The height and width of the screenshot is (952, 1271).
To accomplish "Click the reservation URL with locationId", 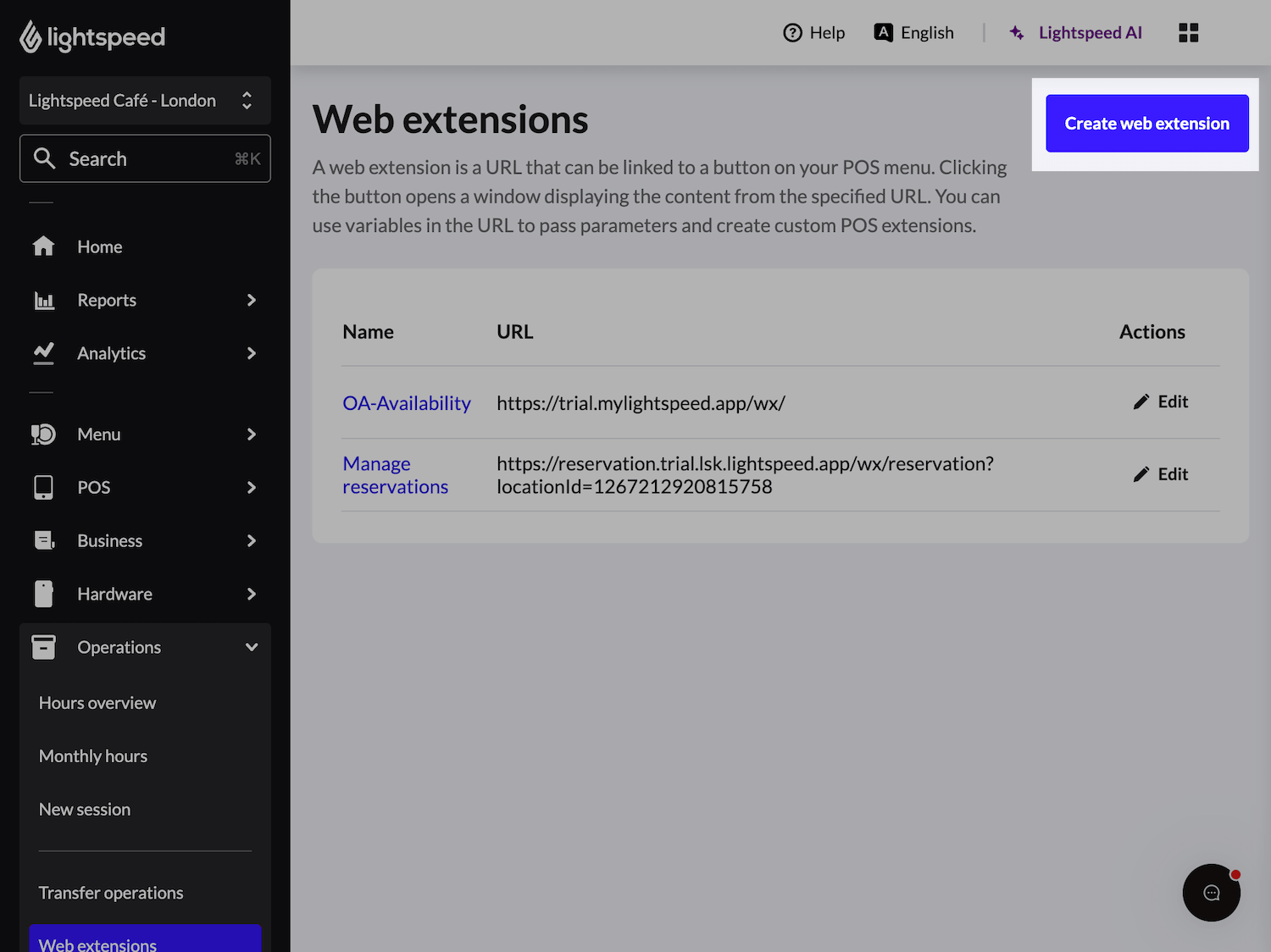I will [745, 475].
